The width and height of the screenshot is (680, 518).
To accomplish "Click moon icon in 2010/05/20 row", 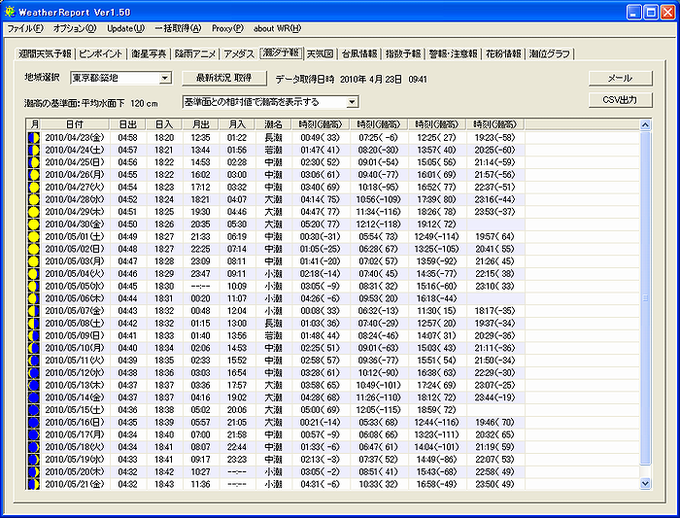I will 33,472.
